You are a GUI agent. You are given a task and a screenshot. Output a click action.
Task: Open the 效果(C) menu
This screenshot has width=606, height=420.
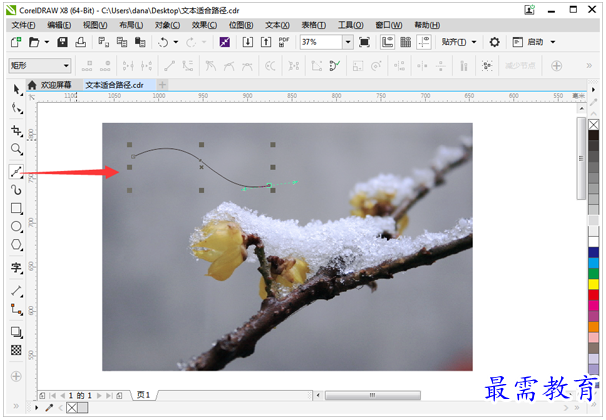click(204, 25)
